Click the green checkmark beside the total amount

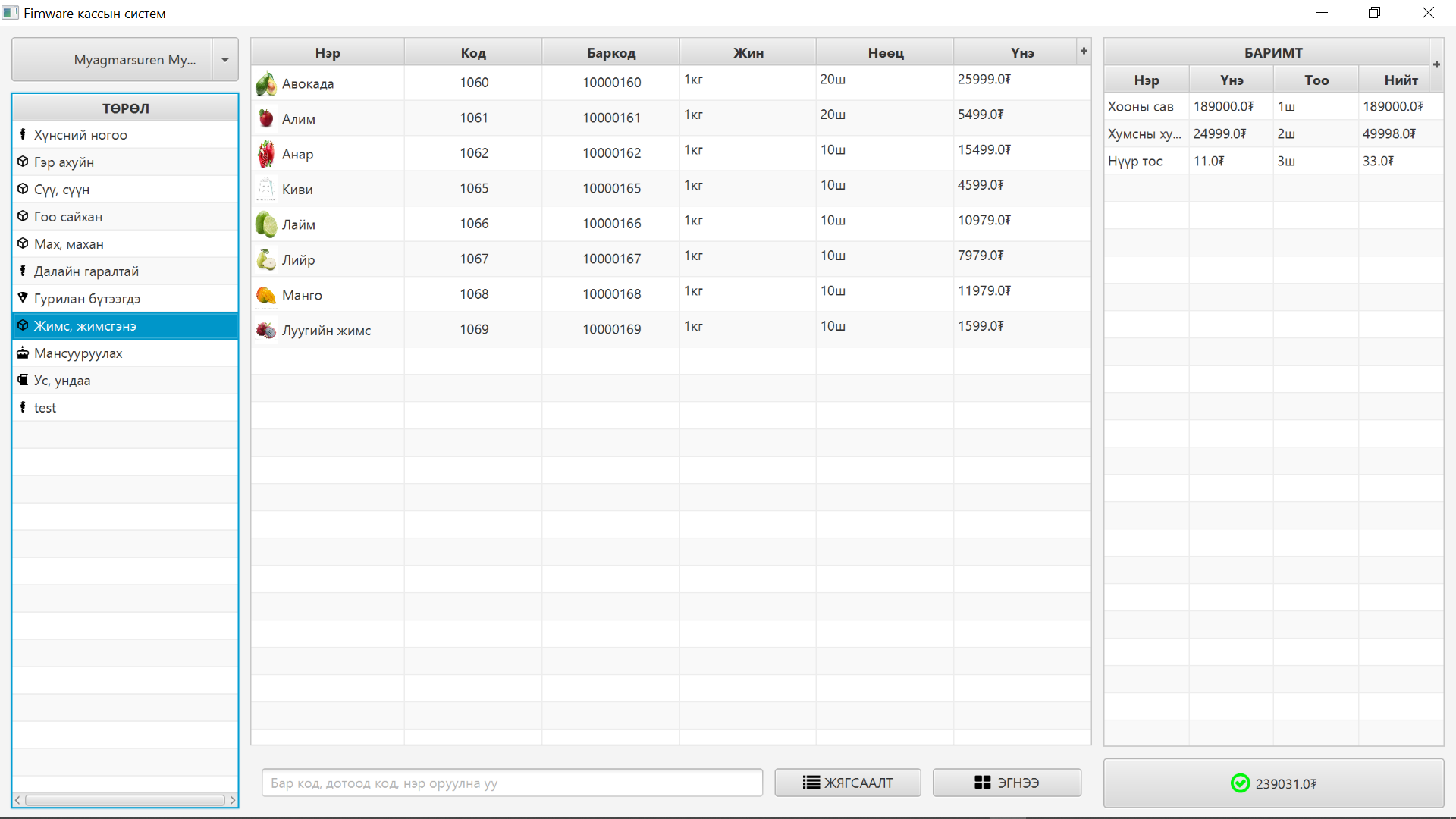coord(1239,783)
